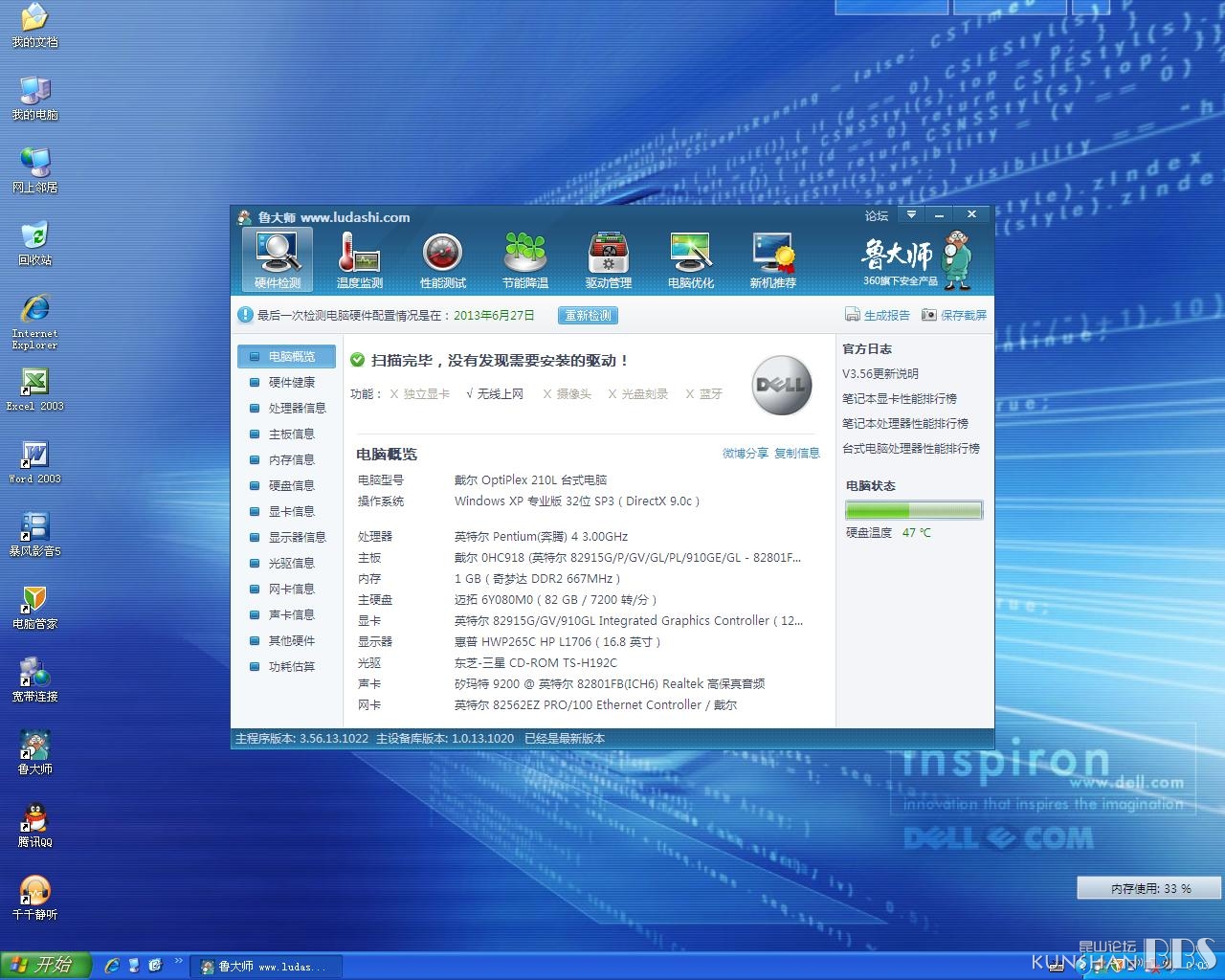Open the 开始 Start menu
This screenshot has width=1225, height=980.
[46, 966]
